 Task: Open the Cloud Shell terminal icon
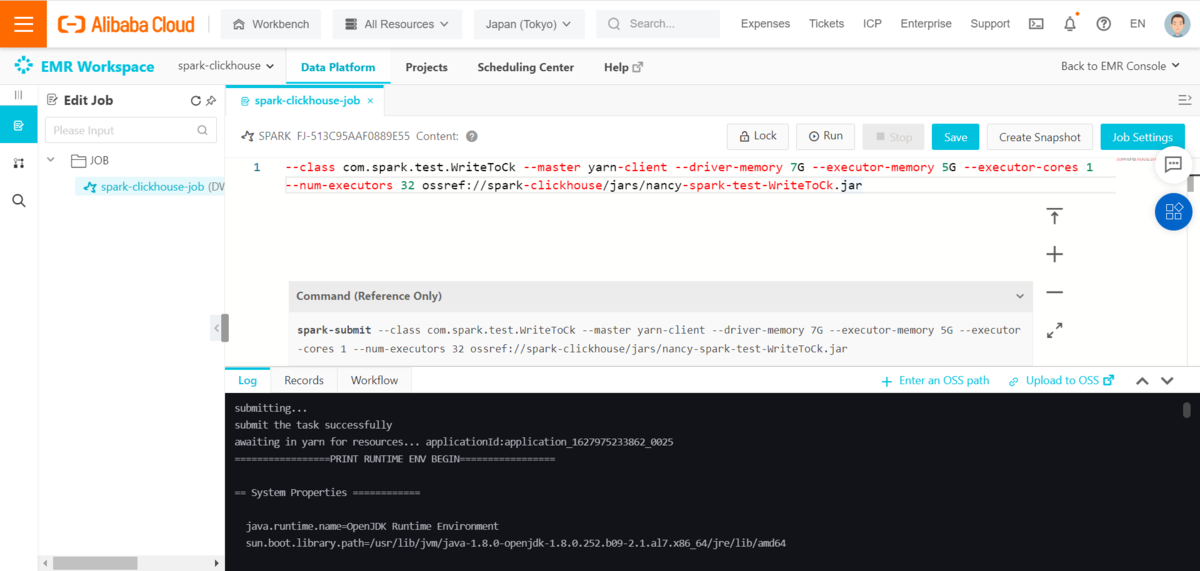(1037, 24)
